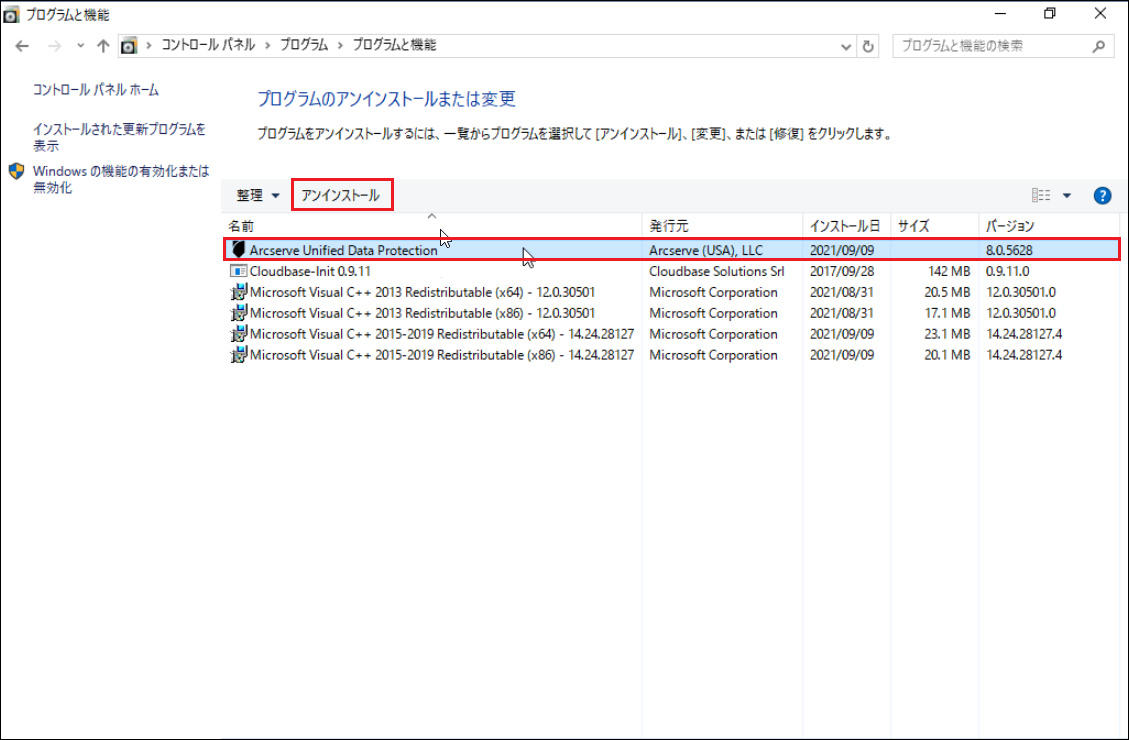Open help with question mark icon
The image size is (1129, 740).
pyautogui.click(x=1102, y=196)
